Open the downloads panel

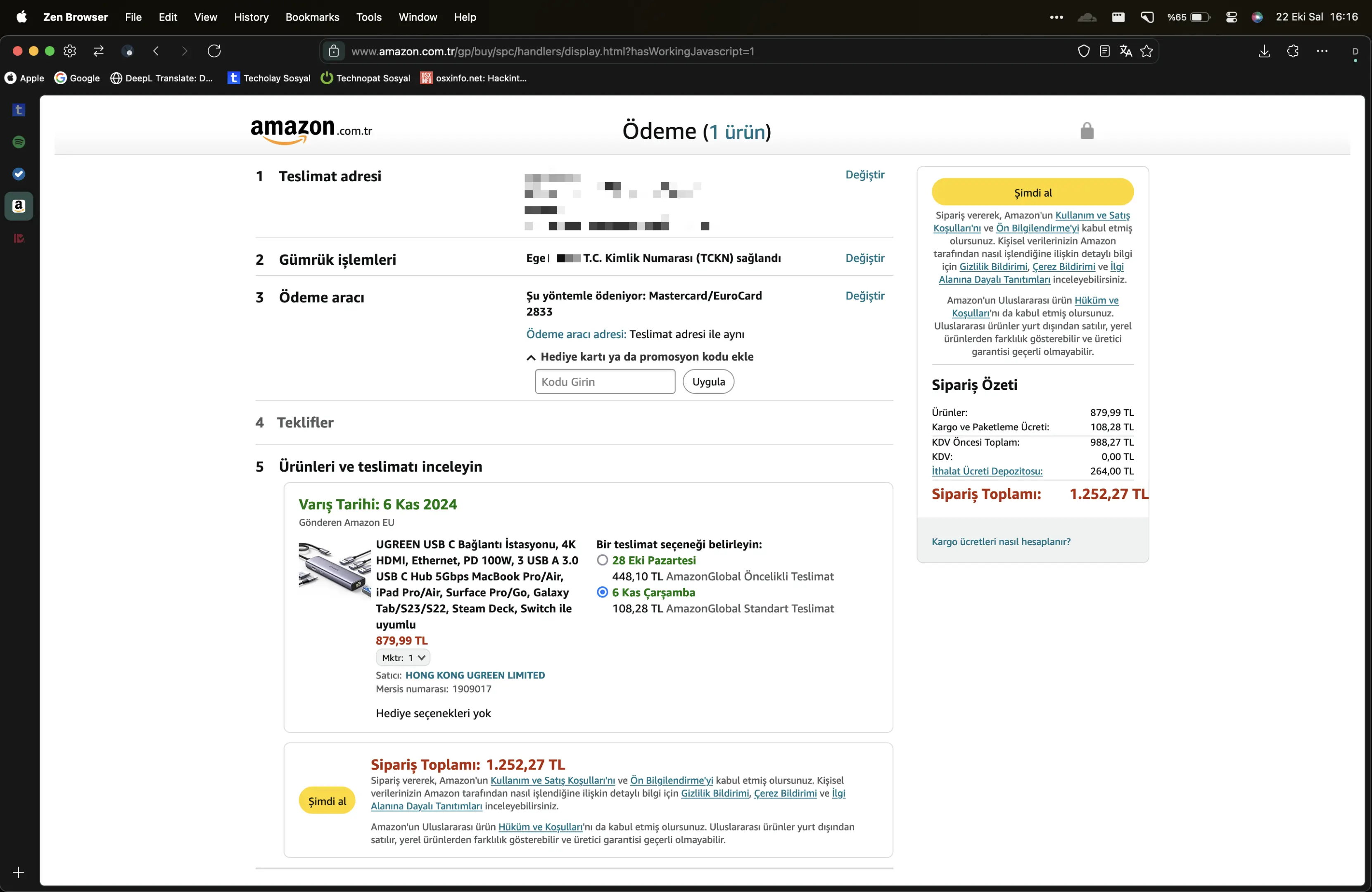click(x=1264, y=51)
